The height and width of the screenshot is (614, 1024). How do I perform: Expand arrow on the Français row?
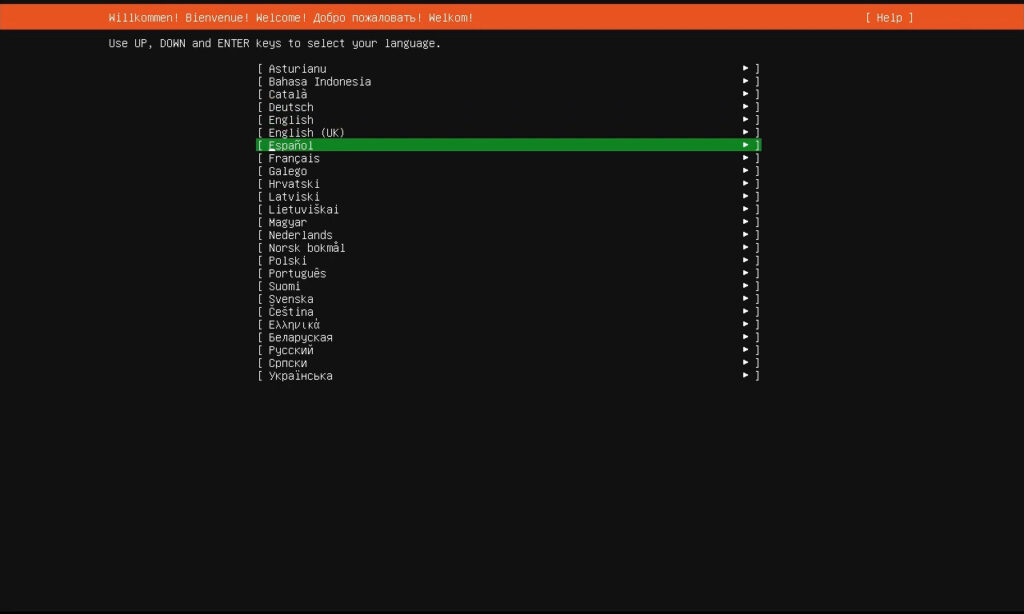click(x=746, y=159)
